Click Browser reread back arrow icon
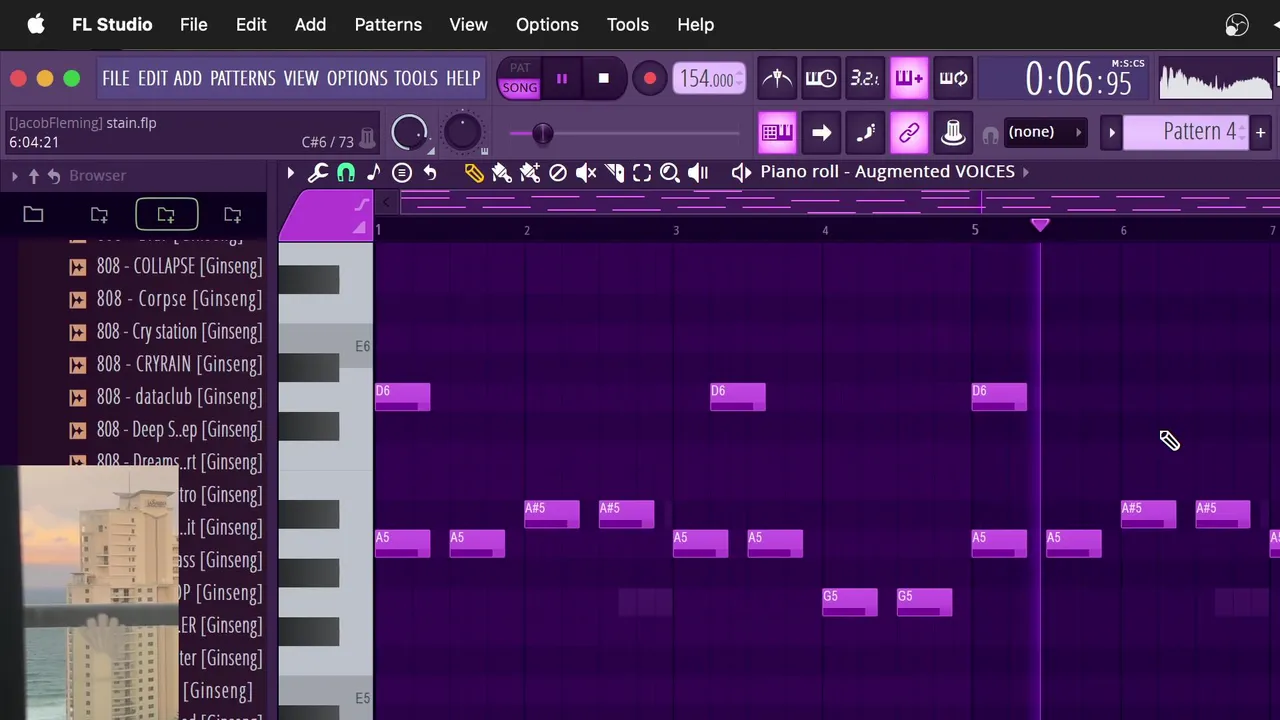The height and width of the screenshot is (720, 1280). [x=53, y=176]
